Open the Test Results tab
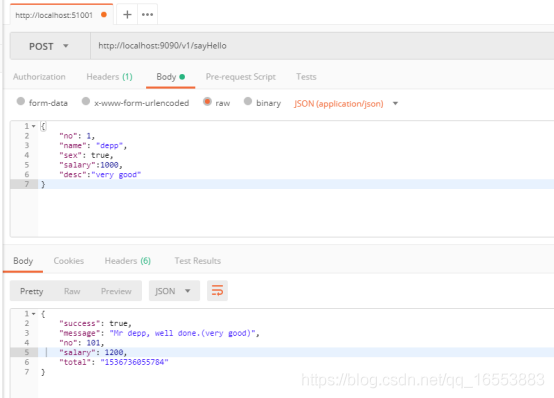 198,261
